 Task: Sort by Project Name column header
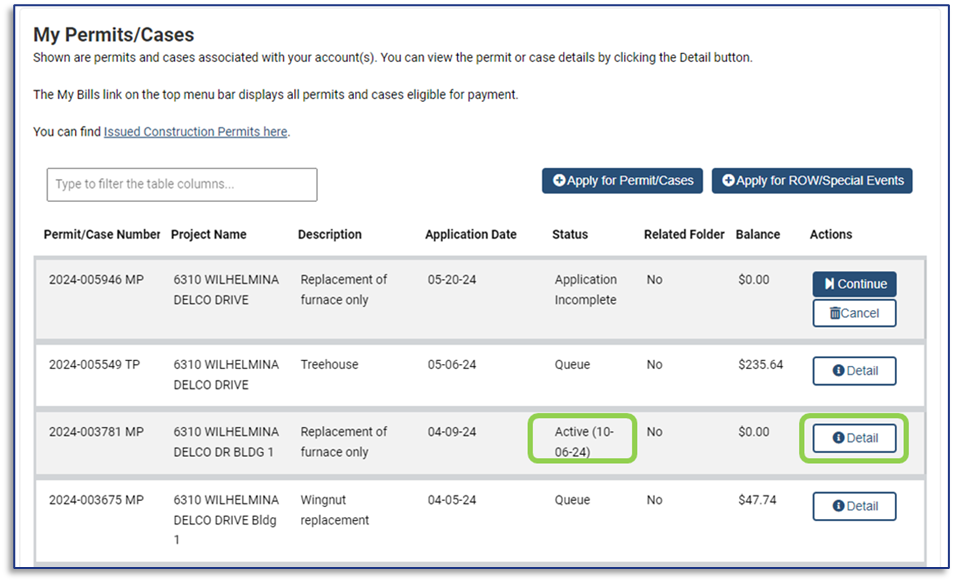tap(208, 235)
